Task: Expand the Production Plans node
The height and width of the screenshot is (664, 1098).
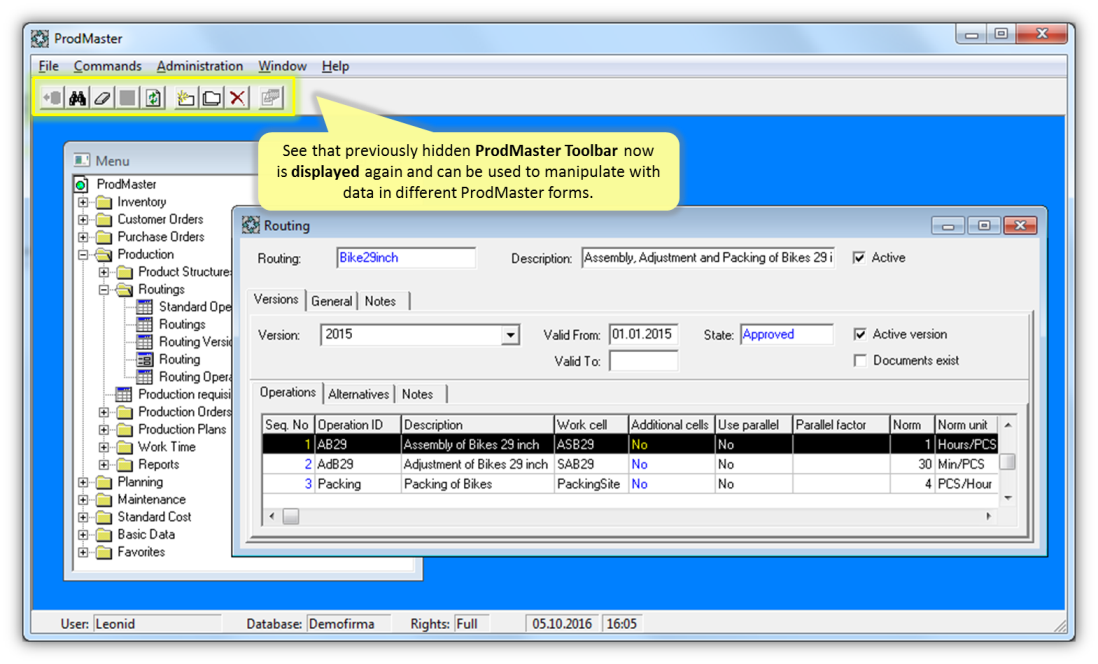Action: point(104,429)
